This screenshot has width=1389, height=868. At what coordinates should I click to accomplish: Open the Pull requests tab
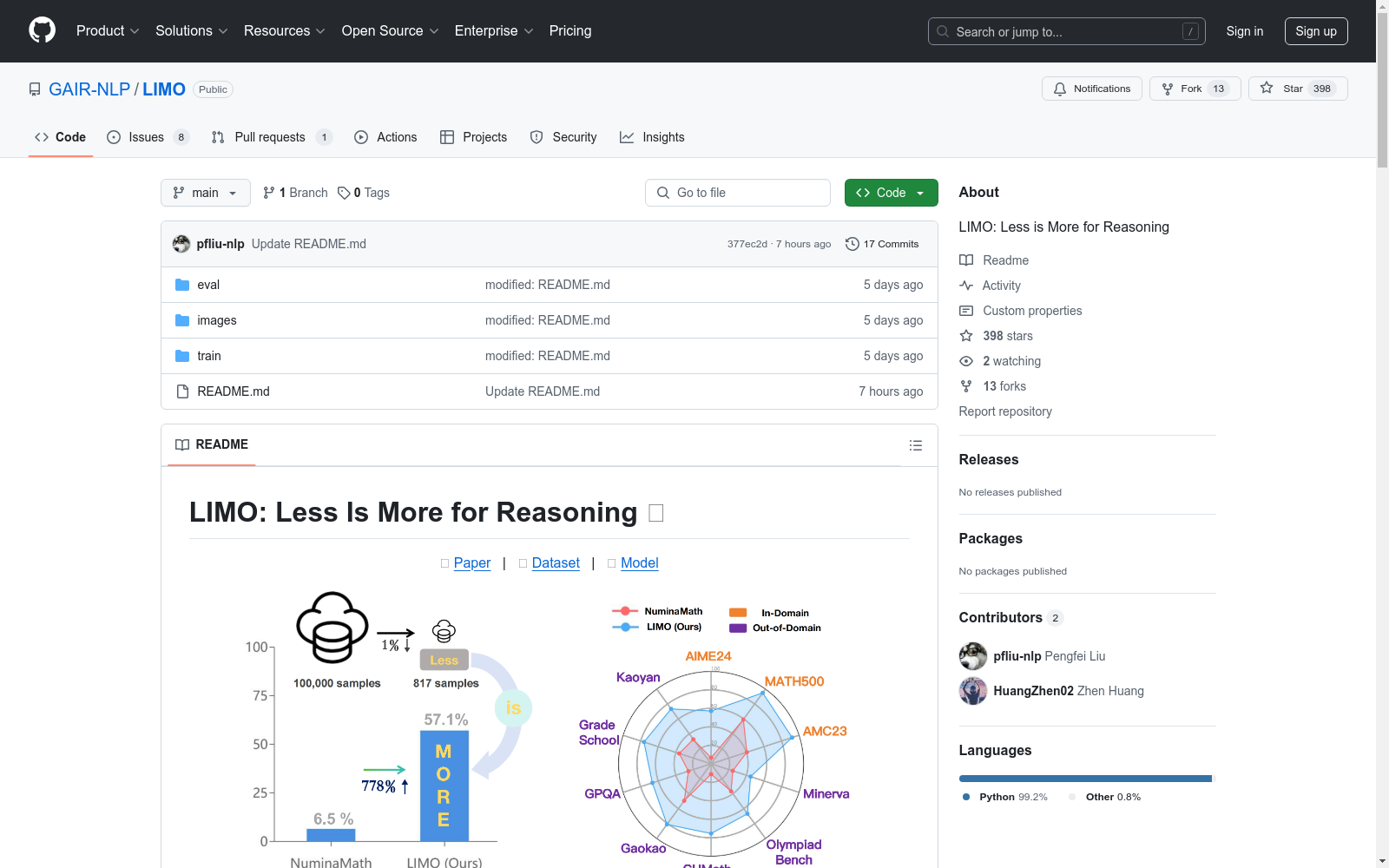tap(272, 137)
